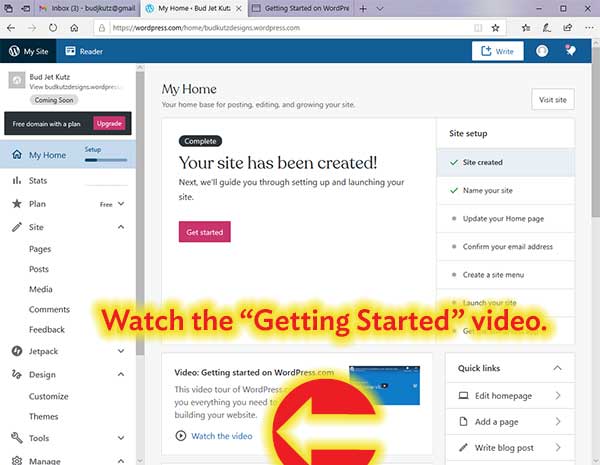
Task: Click the address bar URL field
Action: click(291, 28)
